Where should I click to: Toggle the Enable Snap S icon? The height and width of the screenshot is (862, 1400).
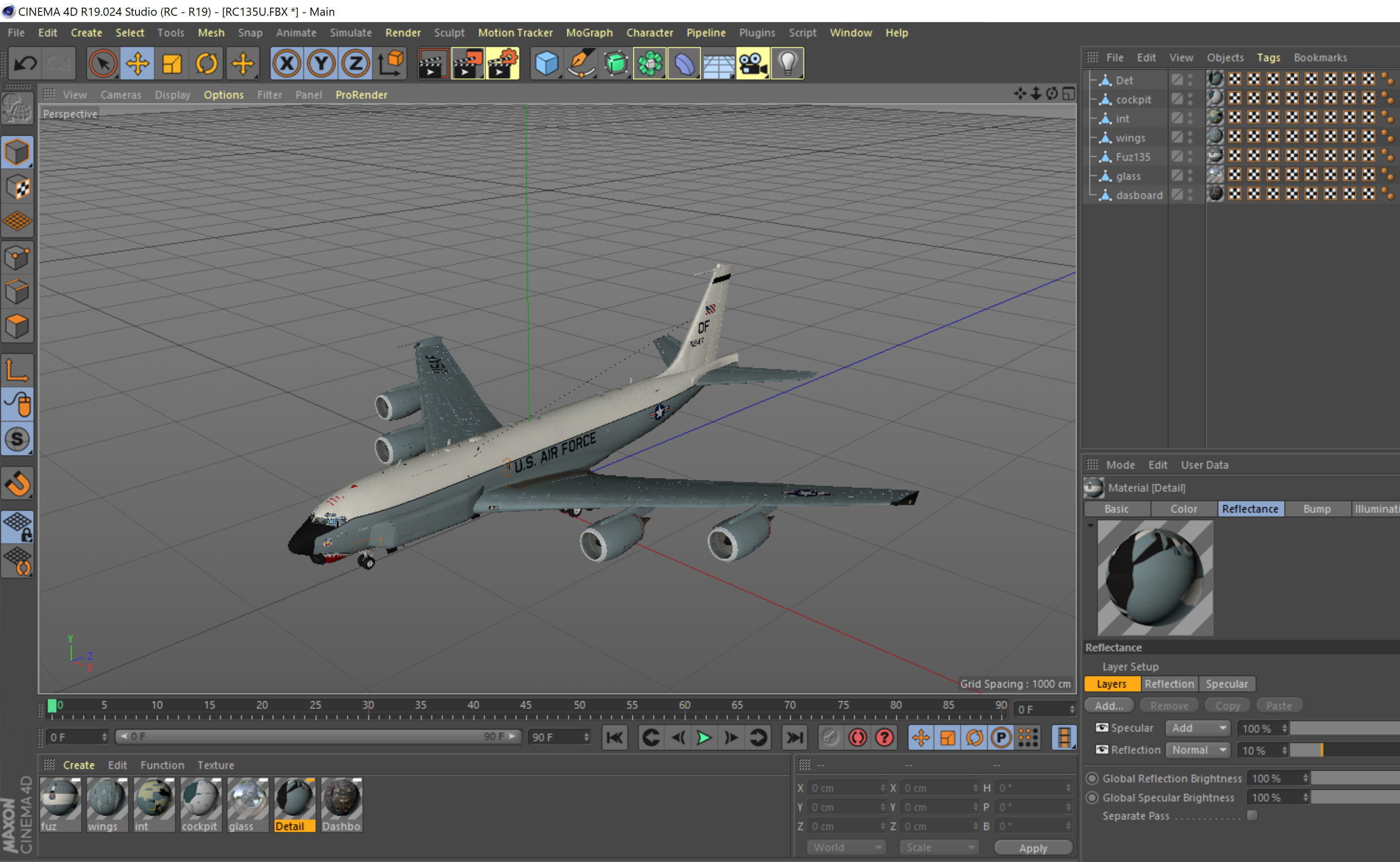pyautogui.click(x=17, y=439)
